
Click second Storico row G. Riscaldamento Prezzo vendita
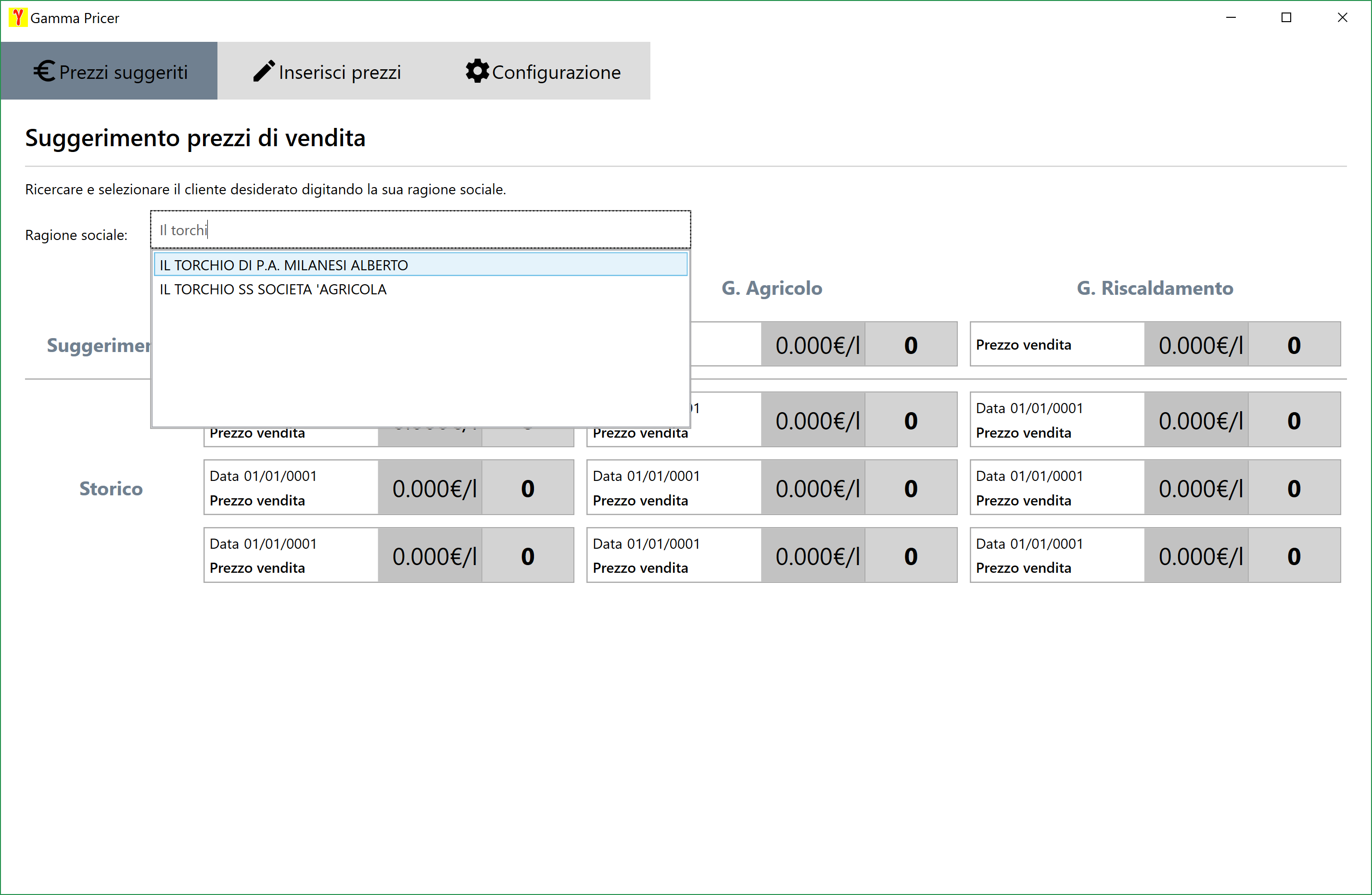pos(1023,500)
